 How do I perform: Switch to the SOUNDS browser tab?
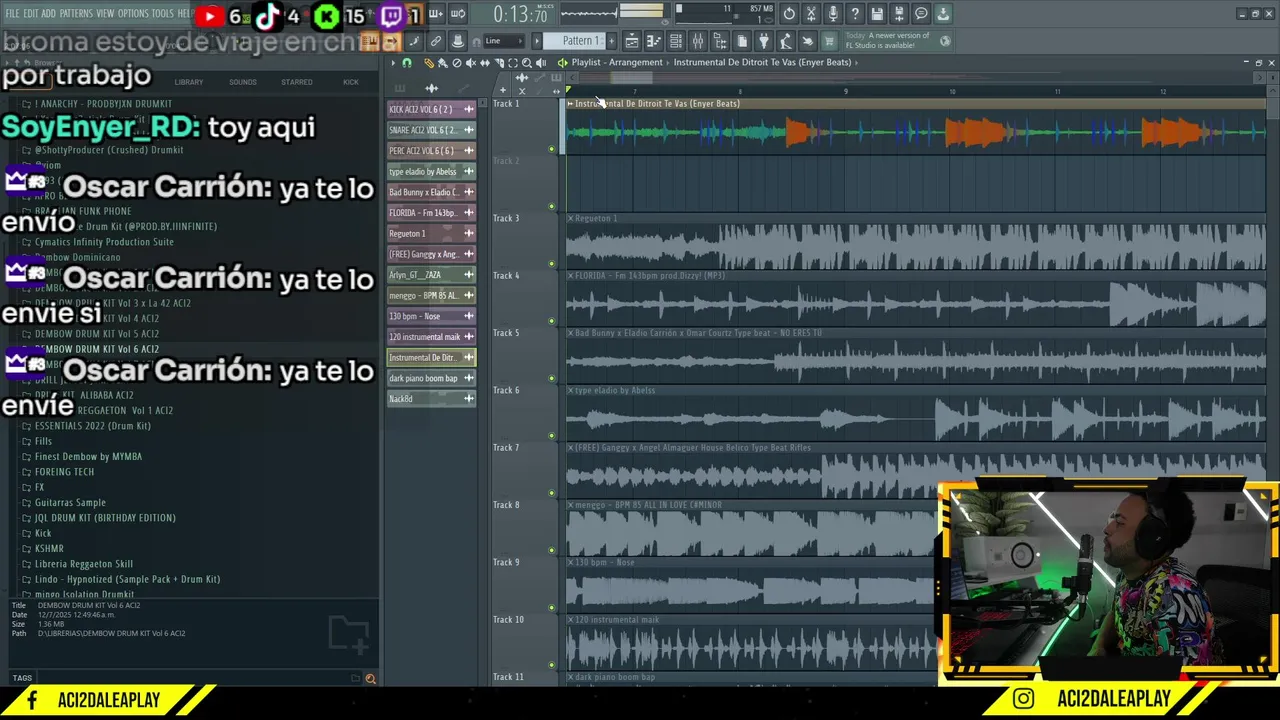[x=243, y=82]
